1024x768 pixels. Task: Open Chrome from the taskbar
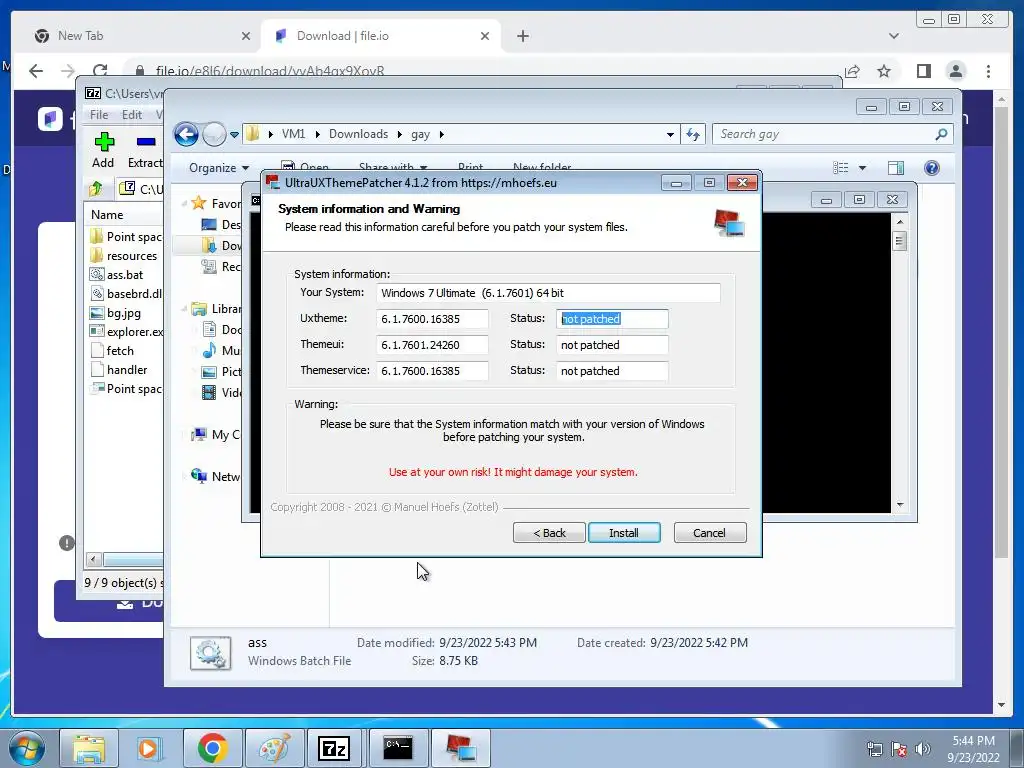(x=212, y=748)
